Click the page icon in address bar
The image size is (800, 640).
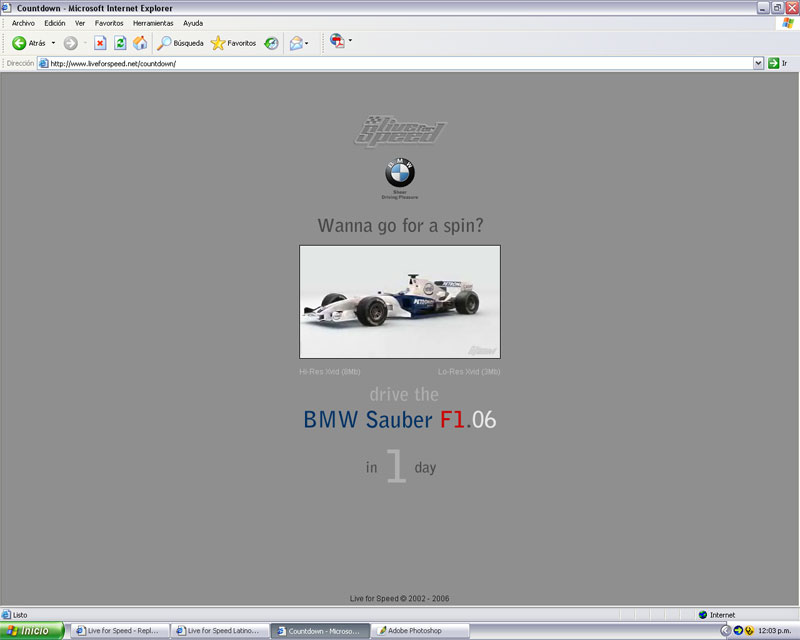click(x=44, y=63)
